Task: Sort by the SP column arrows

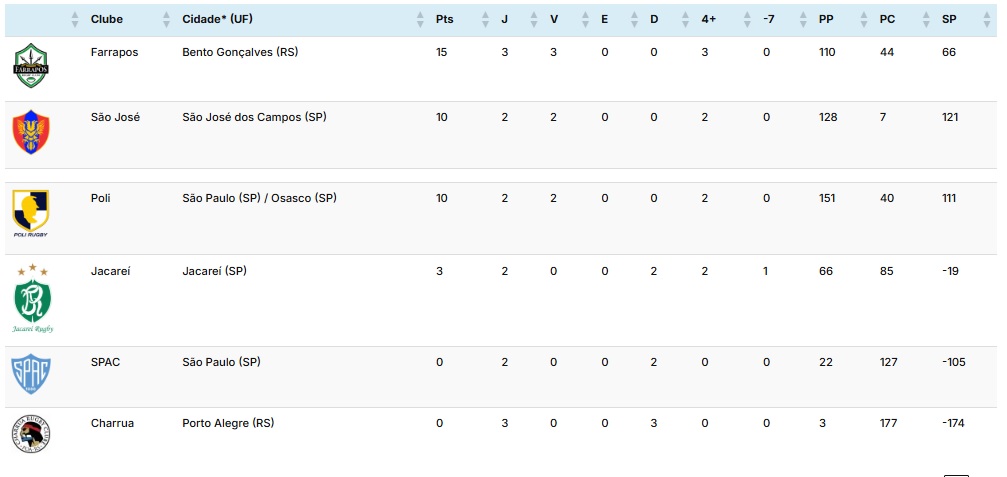Action: coord(986,19)
